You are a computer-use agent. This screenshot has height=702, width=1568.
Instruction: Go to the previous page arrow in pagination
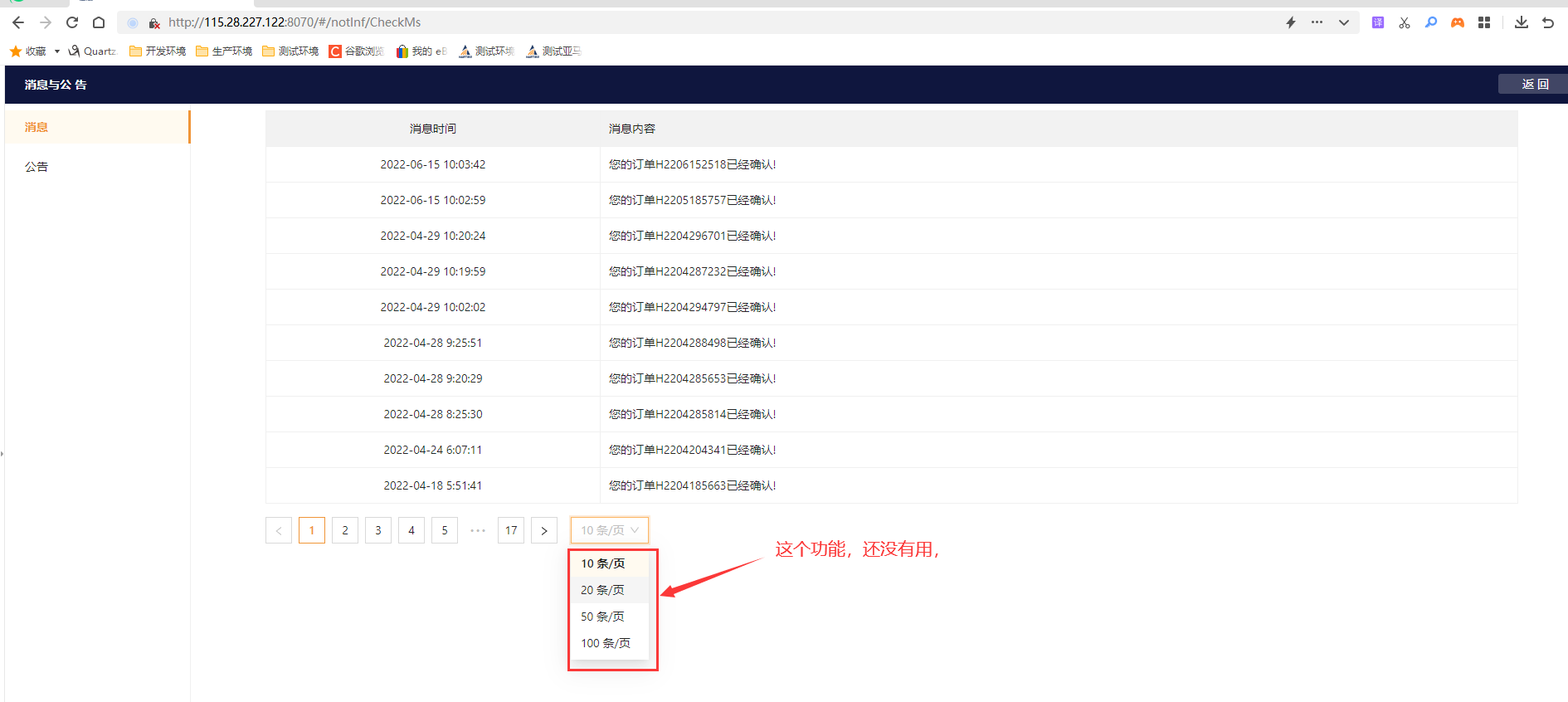[x=279, y=530]
